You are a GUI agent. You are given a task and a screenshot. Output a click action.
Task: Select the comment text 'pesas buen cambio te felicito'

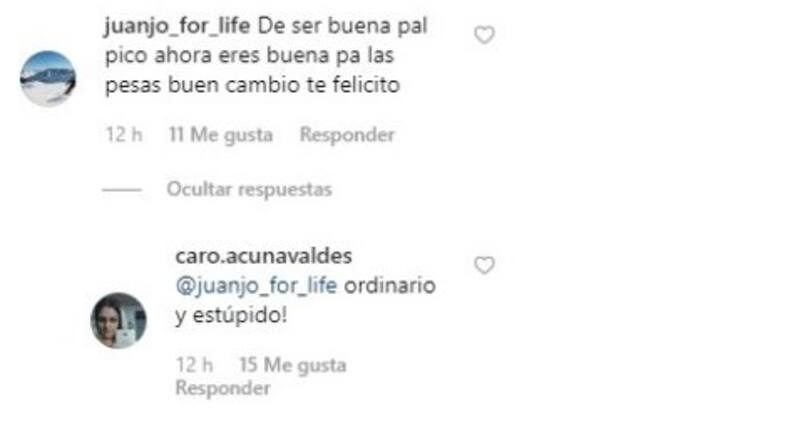coord(253,85)
